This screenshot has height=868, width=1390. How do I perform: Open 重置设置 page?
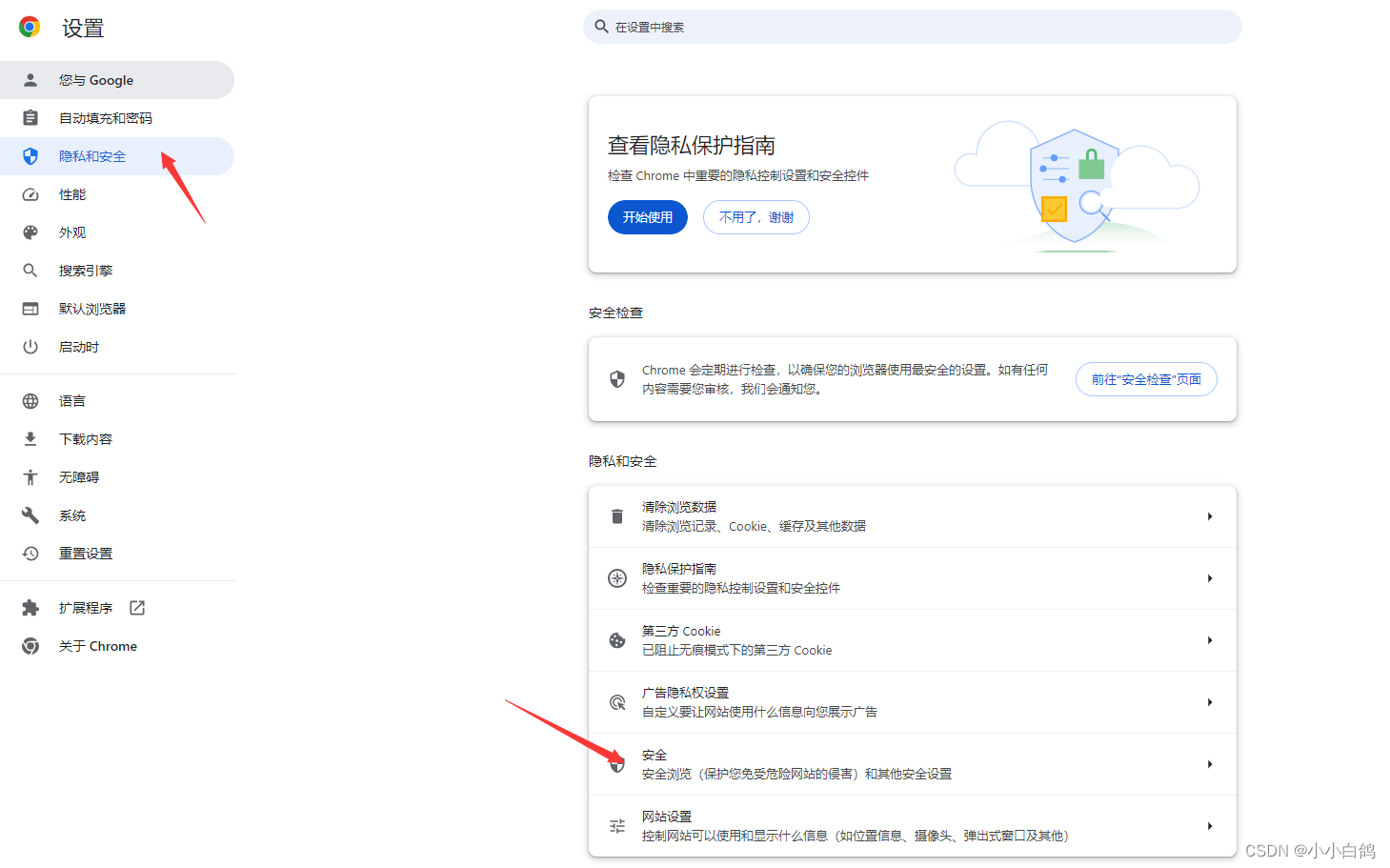click(x=116, y=554)
